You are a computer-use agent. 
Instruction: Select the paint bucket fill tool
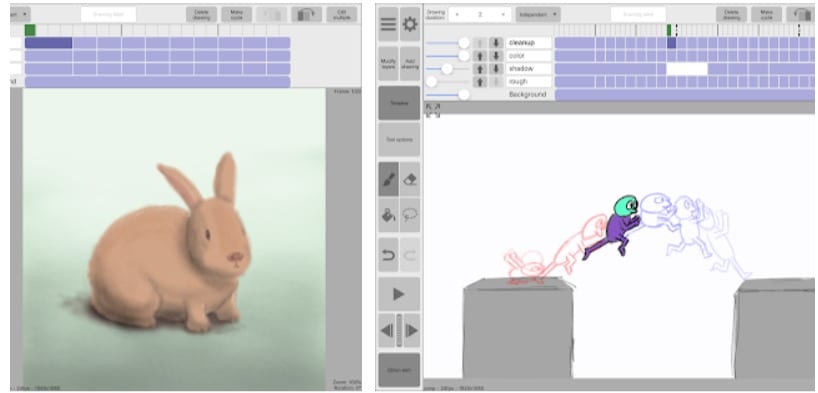389,215
